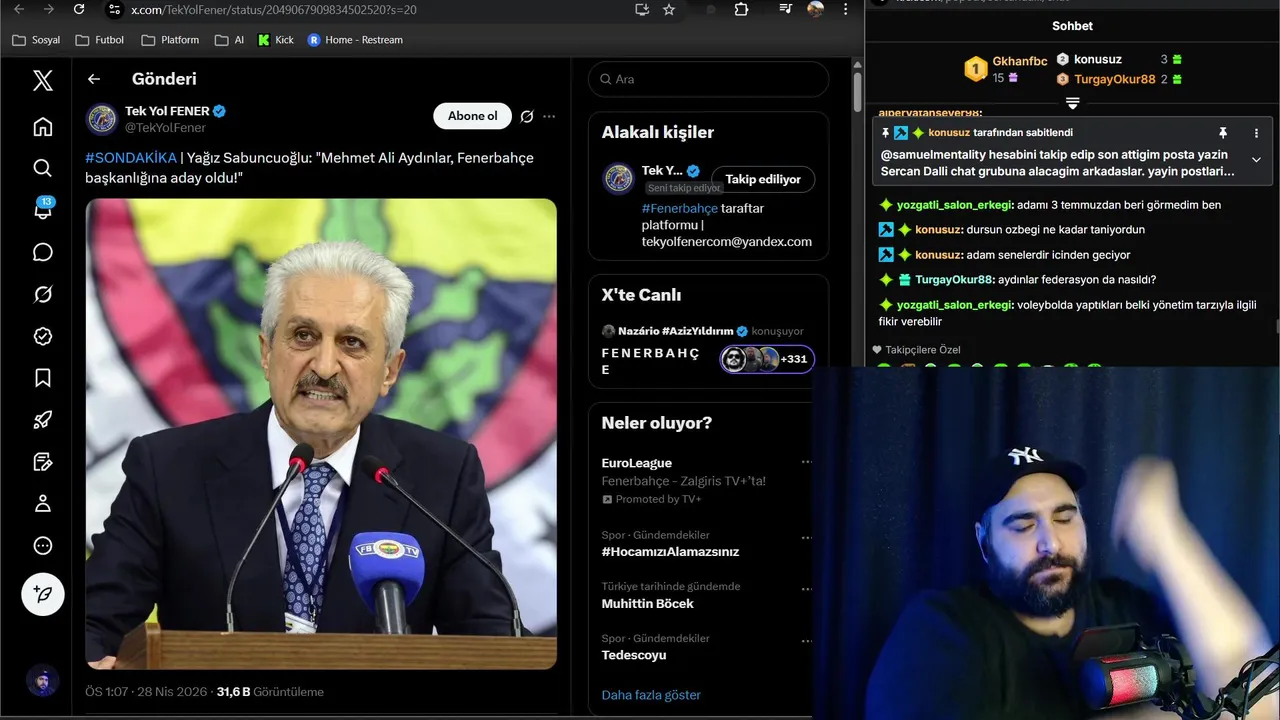Open the Explore search icon in sidebar
The height and width of the screenshot is (720, 1280).
[42, 168]
